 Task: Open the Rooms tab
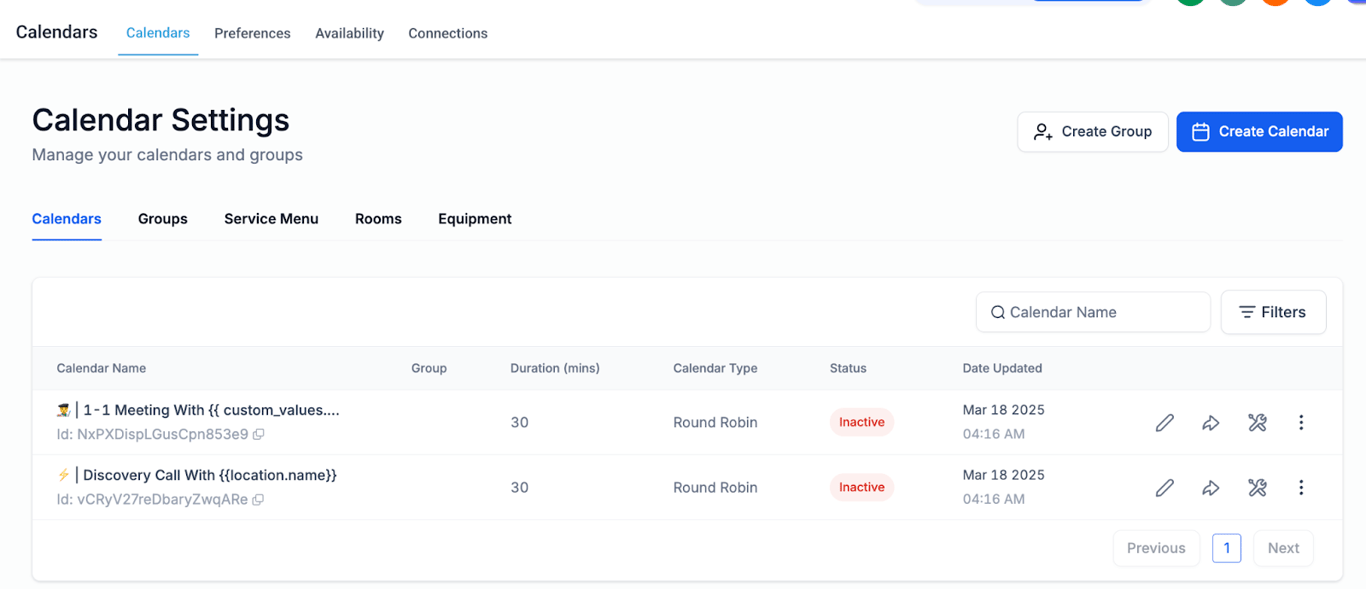pyautogui.click(x=378, y=219)
